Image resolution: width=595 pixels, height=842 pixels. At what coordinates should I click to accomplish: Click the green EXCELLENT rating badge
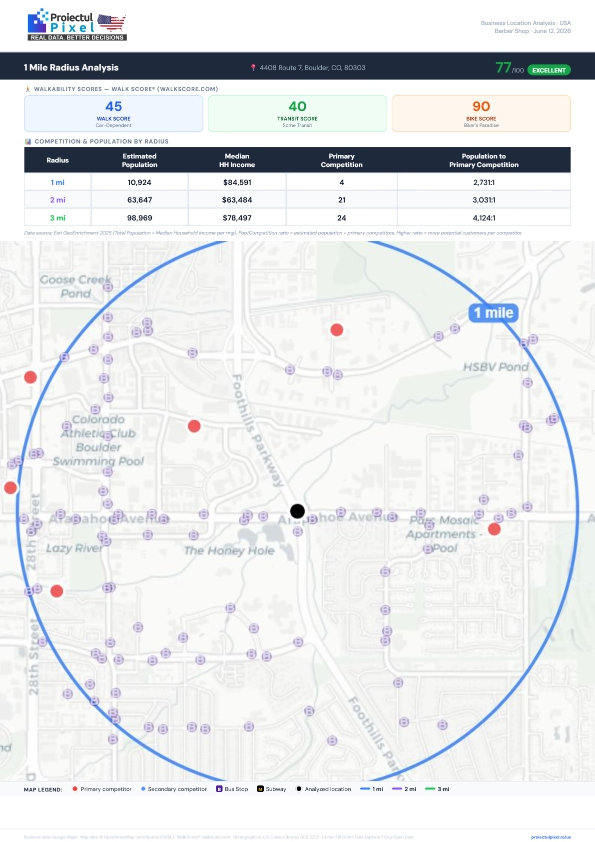click(x=549, y=70)
